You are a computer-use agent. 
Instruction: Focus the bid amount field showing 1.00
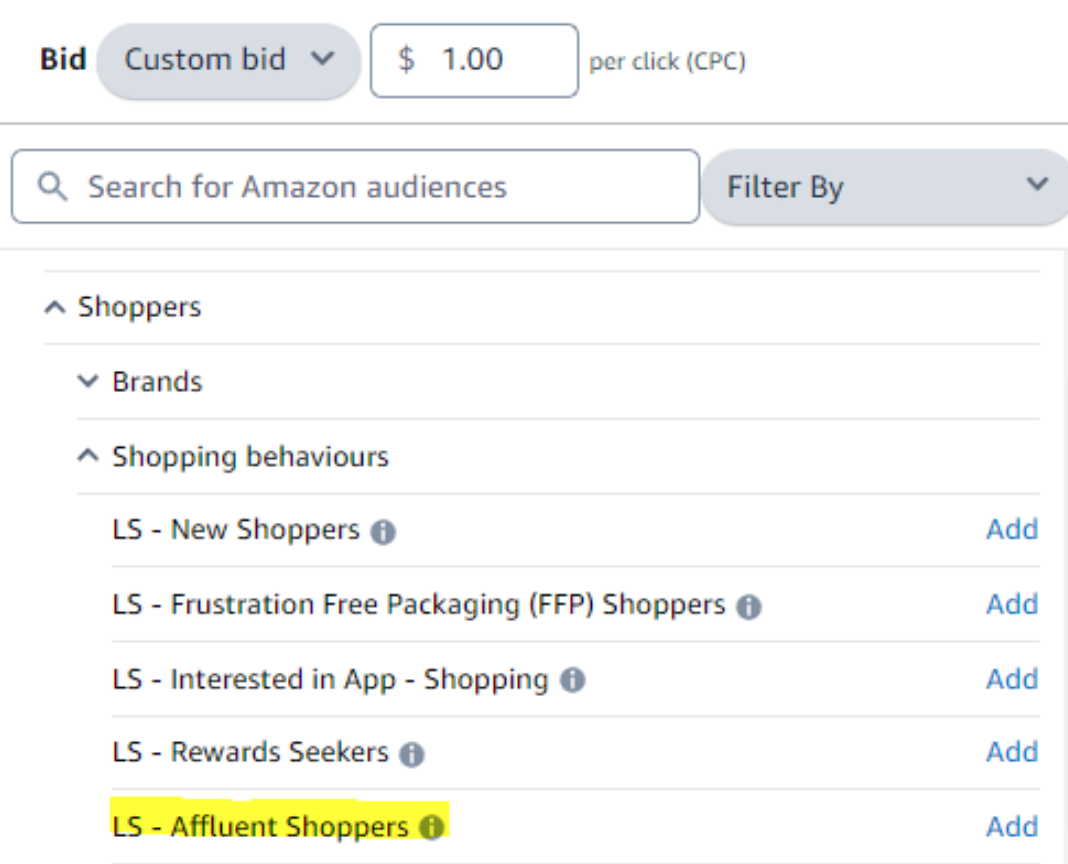pos(475,61)
